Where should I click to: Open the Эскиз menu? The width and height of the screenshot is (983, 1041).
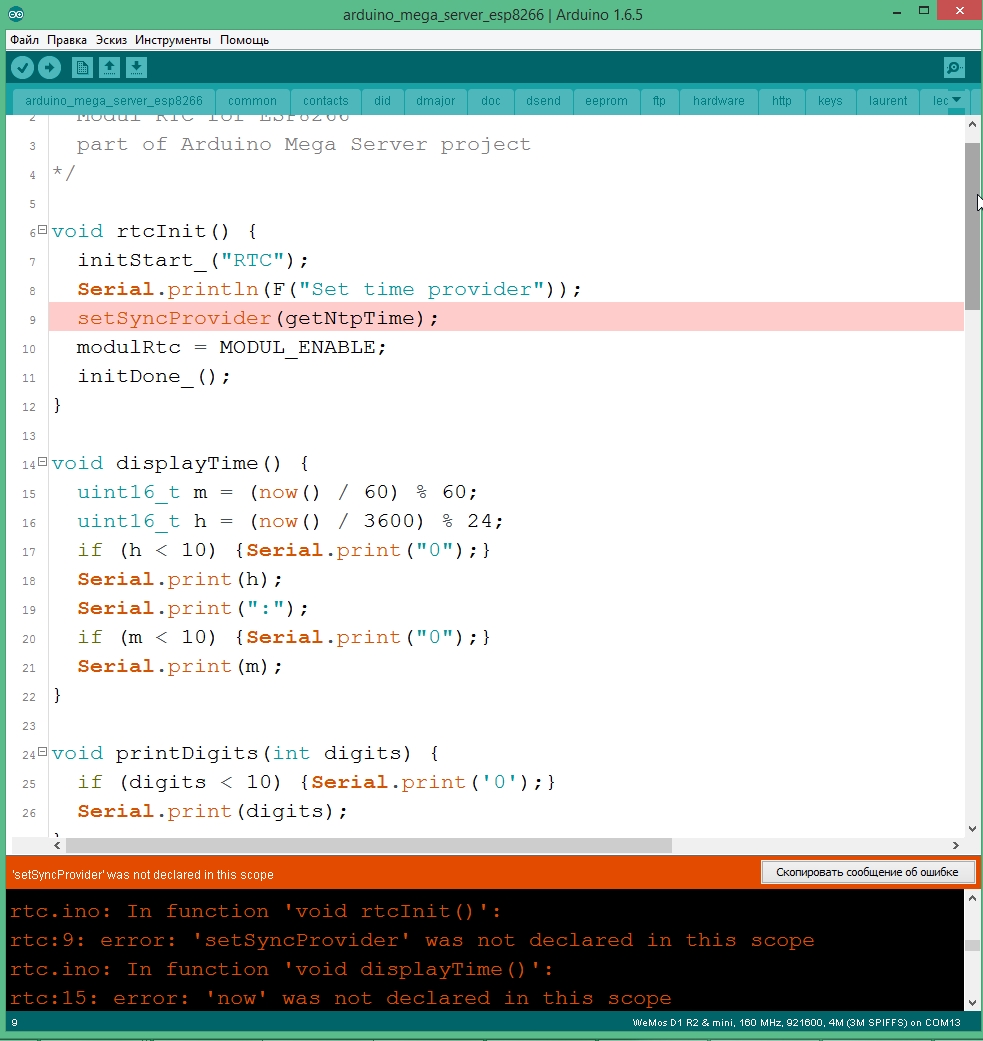tap(111, 40)
